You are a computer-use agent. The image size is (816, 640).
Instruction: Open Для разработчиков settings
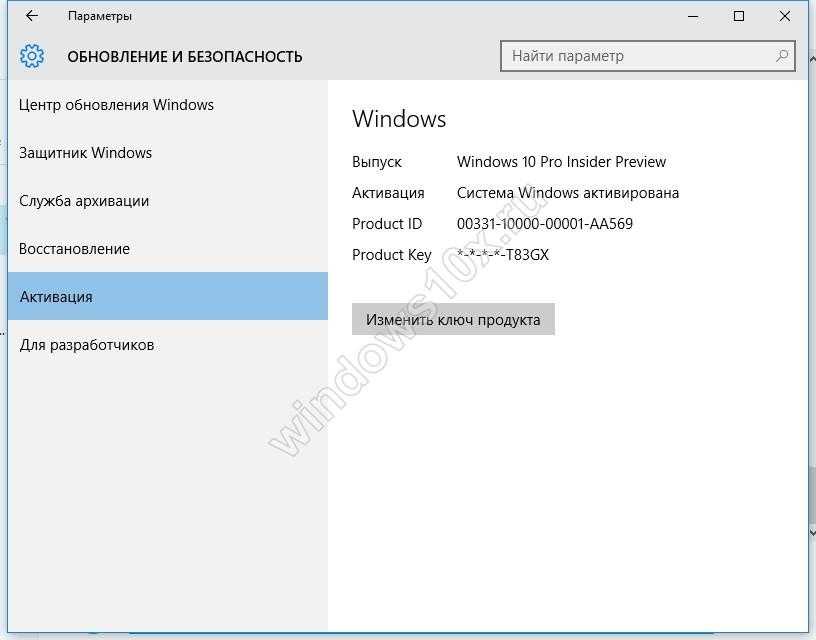(87, 345)
